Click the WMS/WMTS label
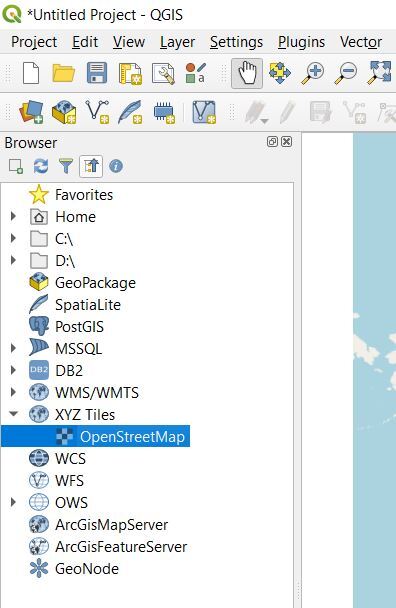The width and height of the screenshot is (396, 608). coord(97,392)
